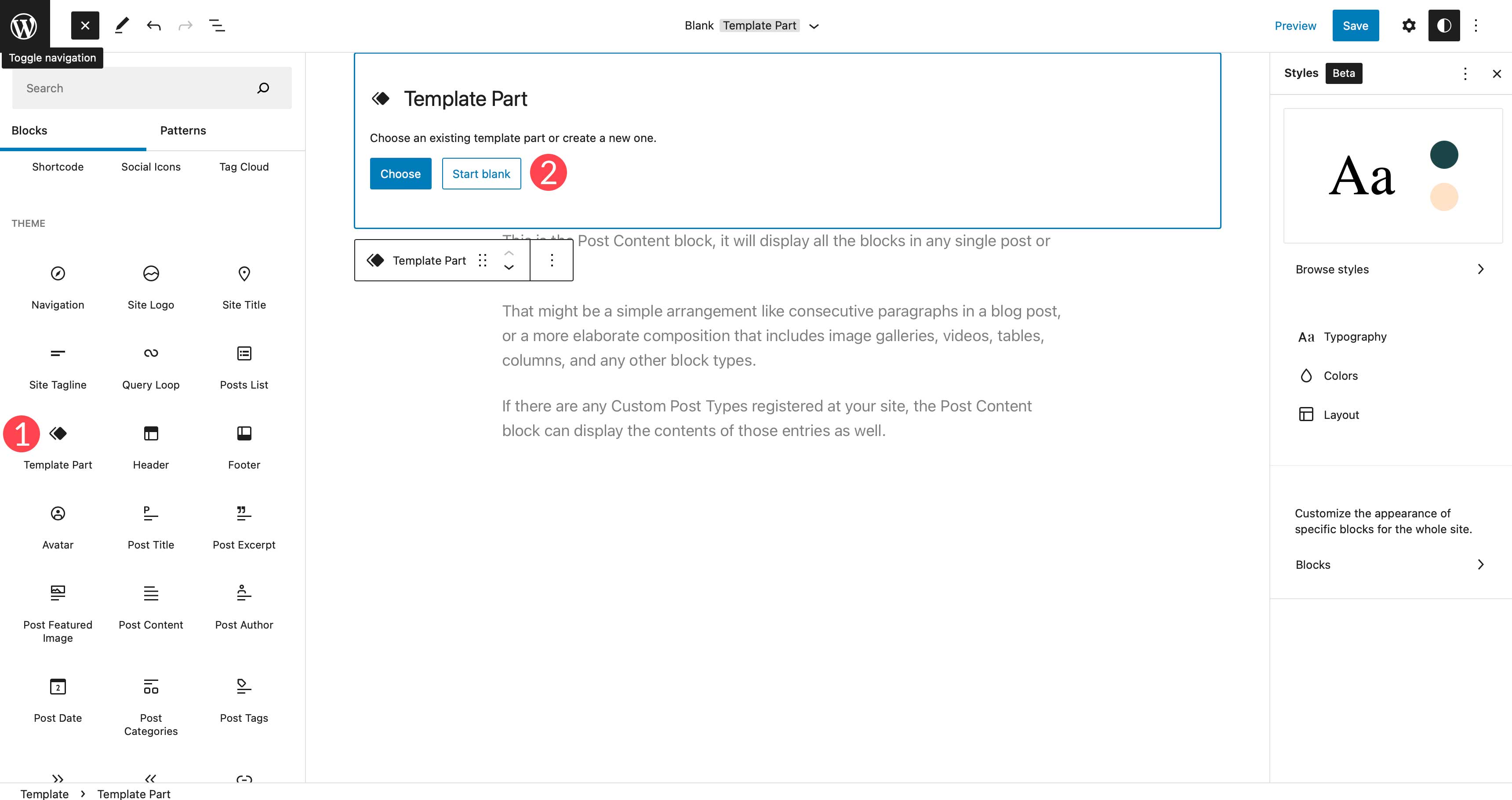Expand the Colors styles section
This screenshot has height=800, width=1512.
coord(1389,375)
